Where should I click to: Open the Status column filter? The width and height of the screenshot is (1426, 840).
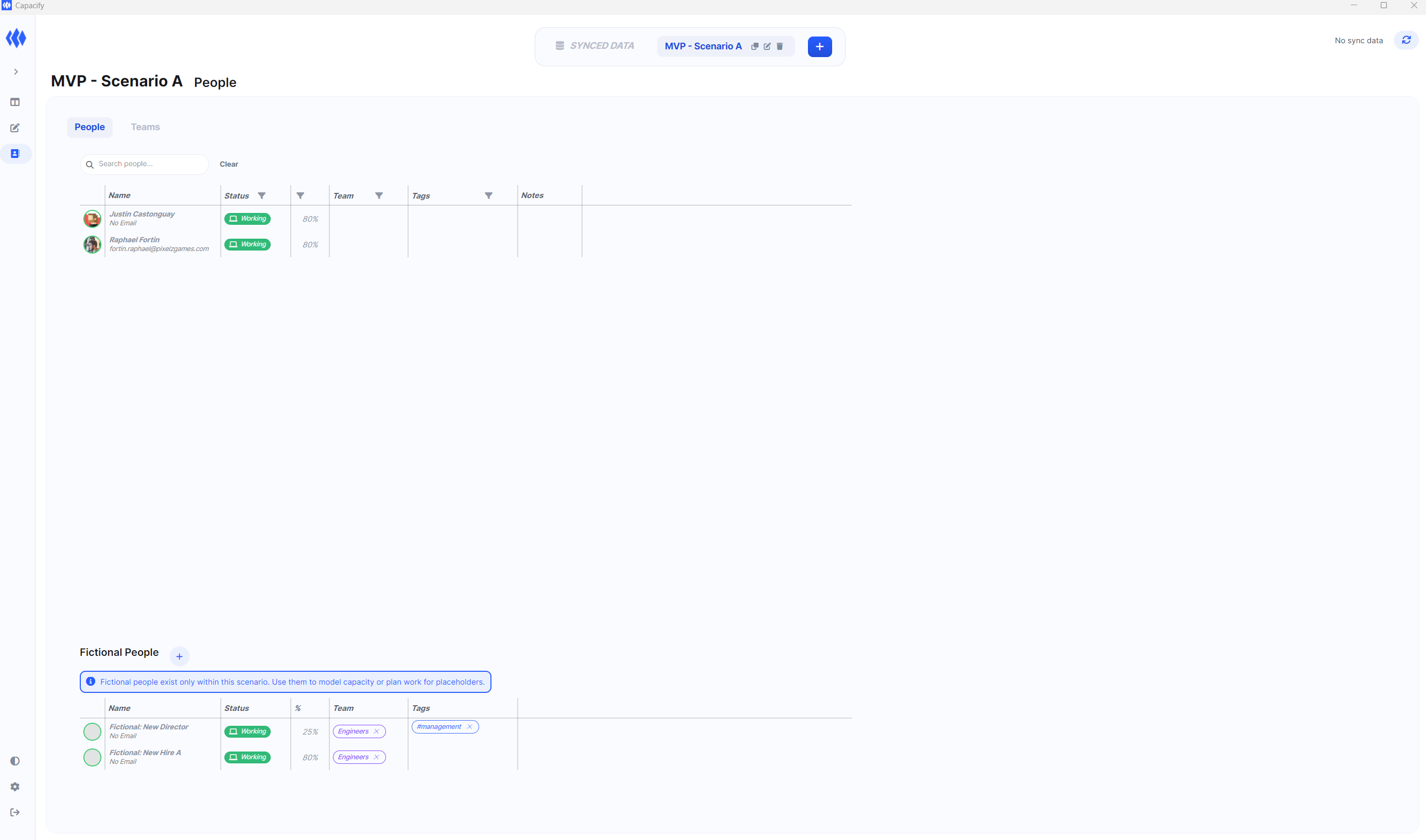(261, 196)
